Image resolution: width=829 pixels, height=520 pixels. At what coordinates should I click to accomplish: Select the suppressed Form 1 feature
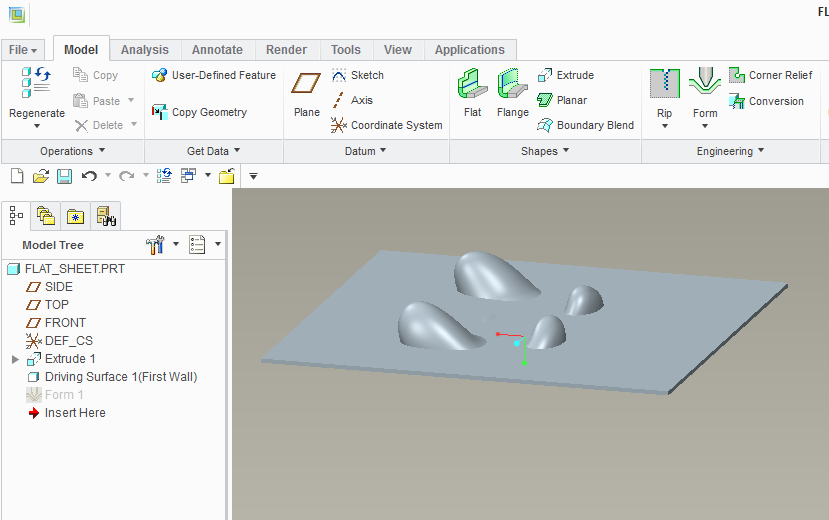point(54,395)
